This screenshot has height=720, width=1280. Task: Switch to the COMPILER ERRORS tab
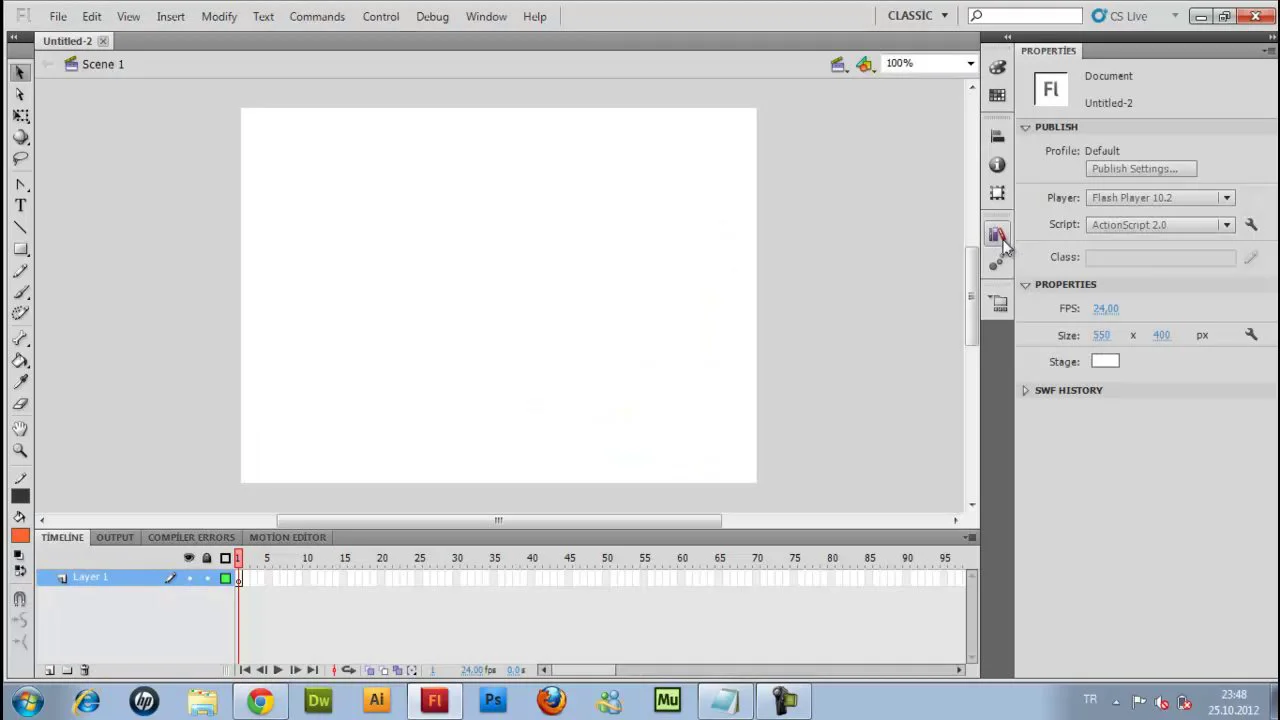[191, 538]
